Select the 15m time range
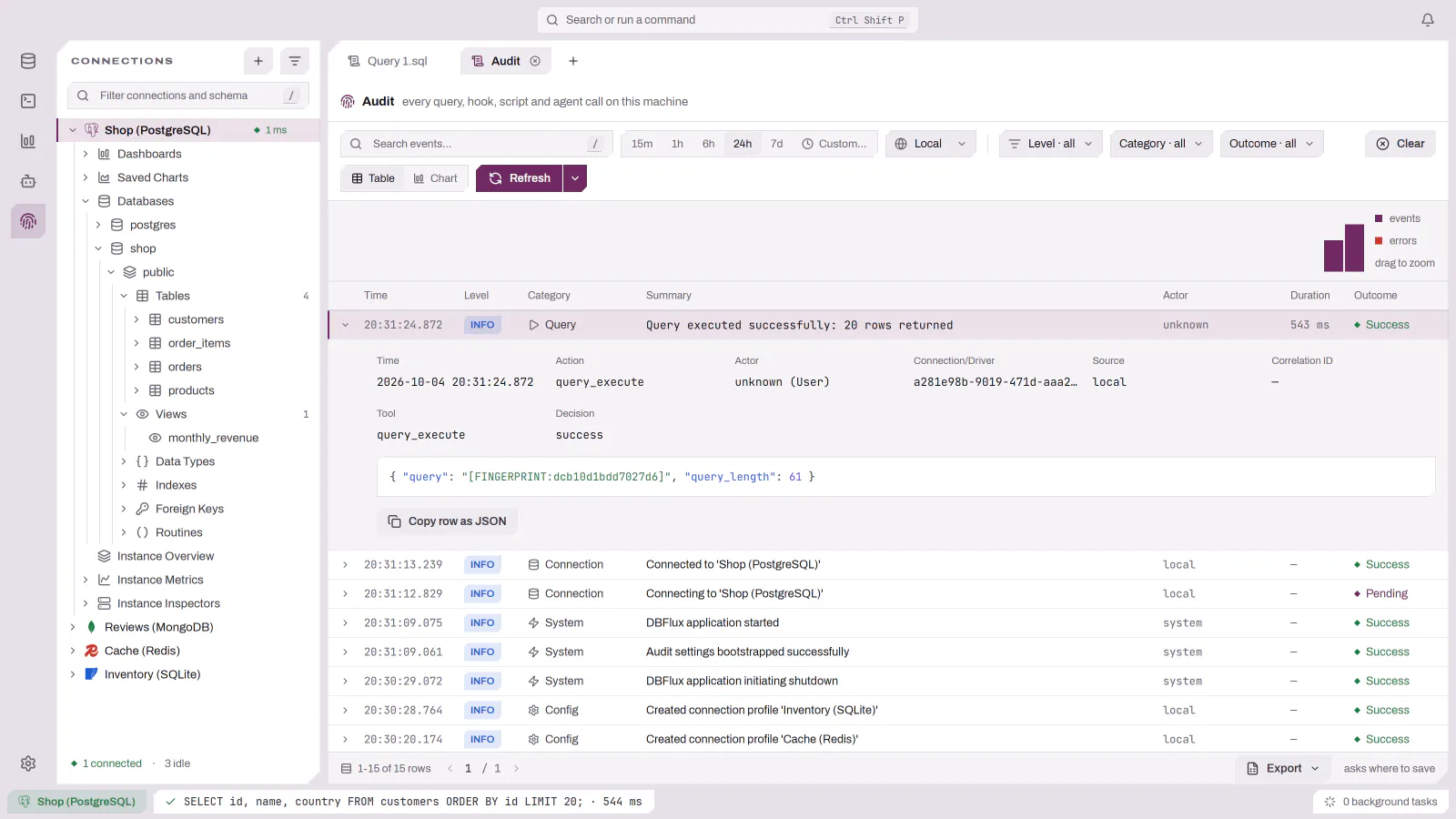The image size is (1456, 819). pos(642,144)
